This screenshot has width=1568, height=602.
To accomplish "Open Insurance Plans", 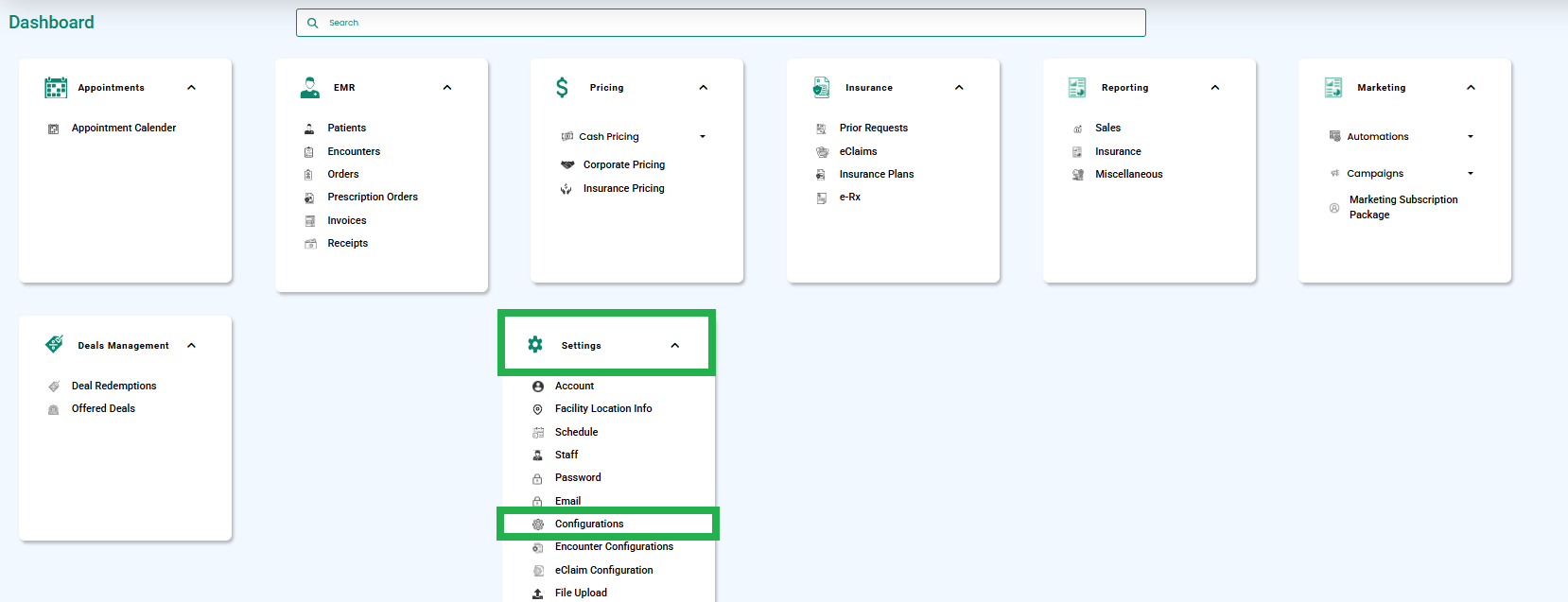I will pyautogui.click(x=877, y=175).
